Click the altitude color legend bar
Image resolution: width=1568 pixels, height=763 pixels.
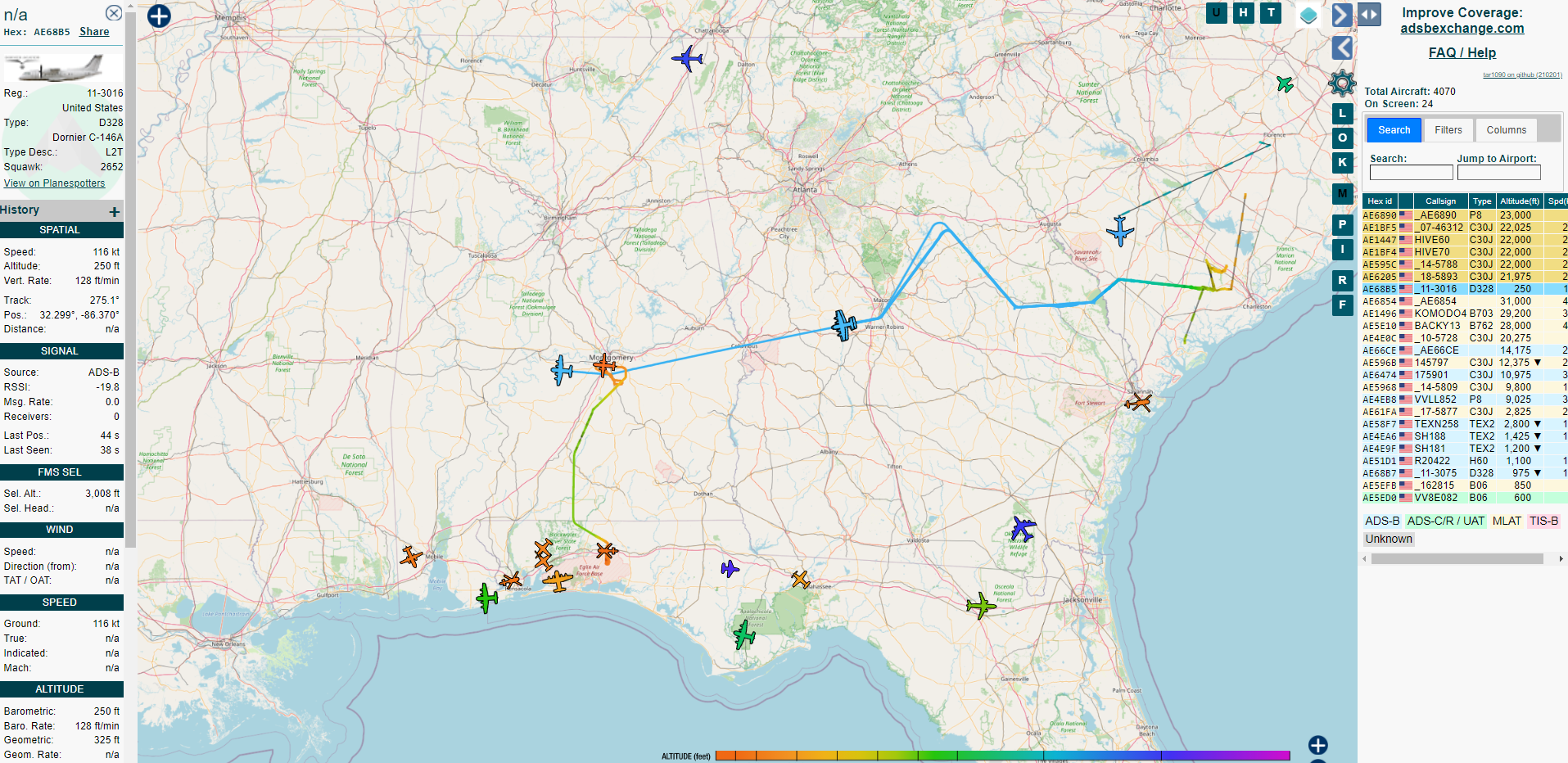pos(1003,756)
